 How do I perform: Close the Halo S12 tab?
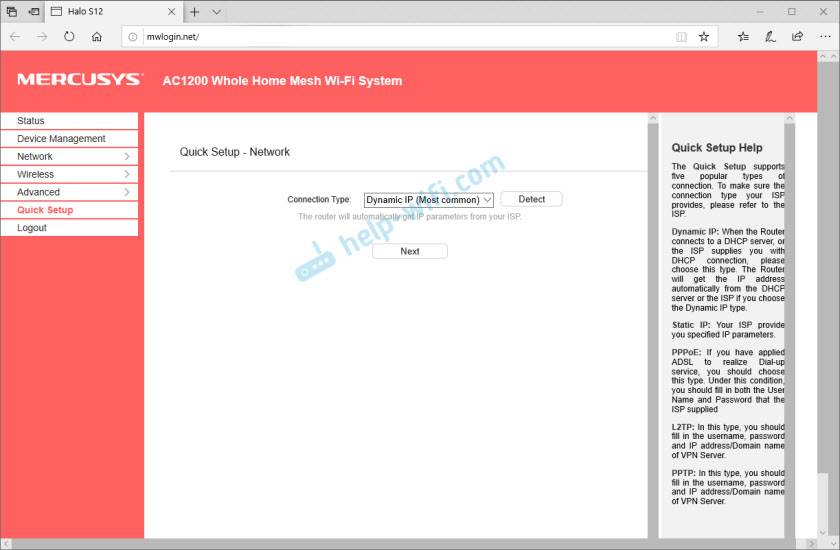pos(171,11)
